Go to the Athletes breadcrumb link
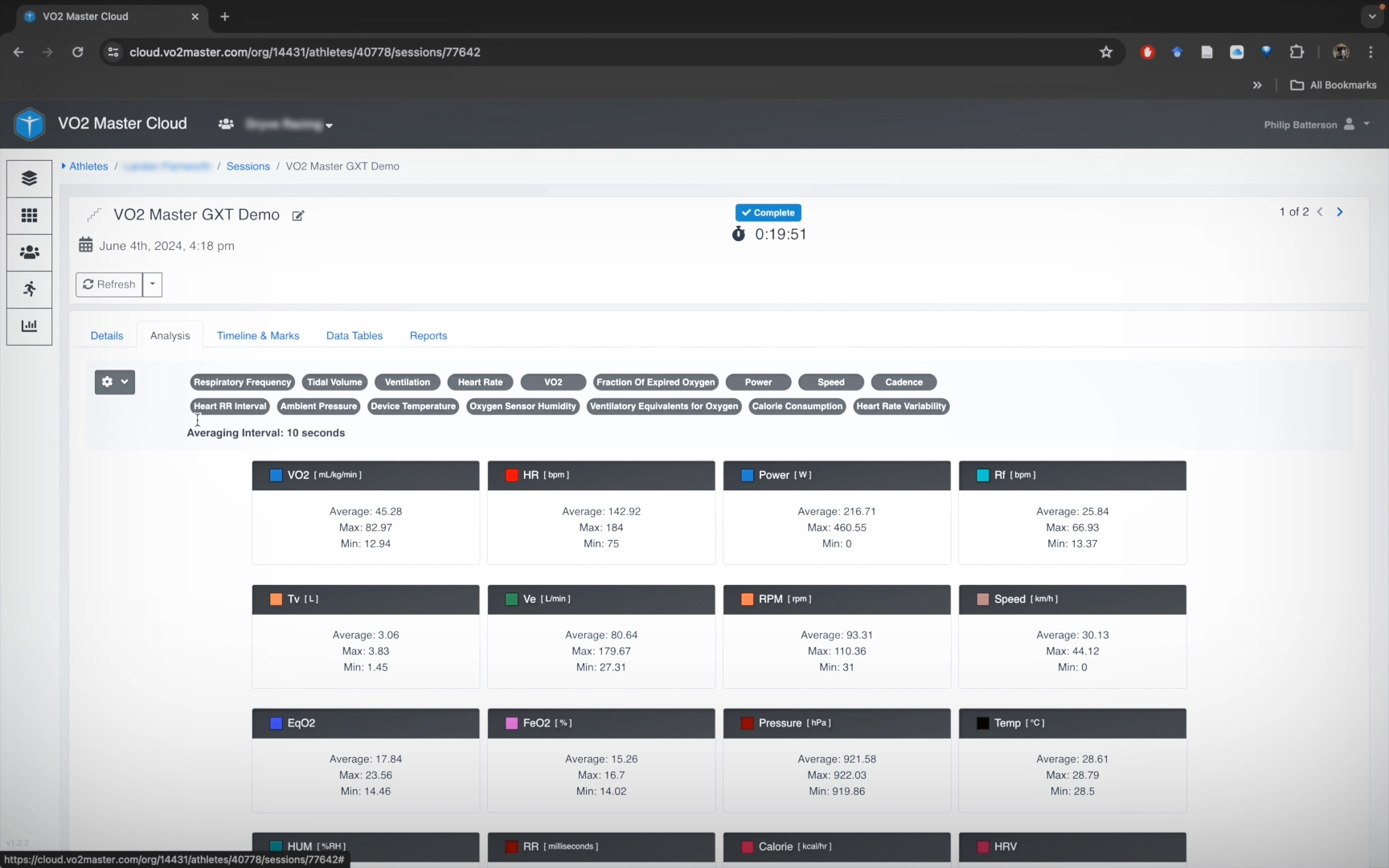The image size is (1389, 868). (x=88, y=166)
